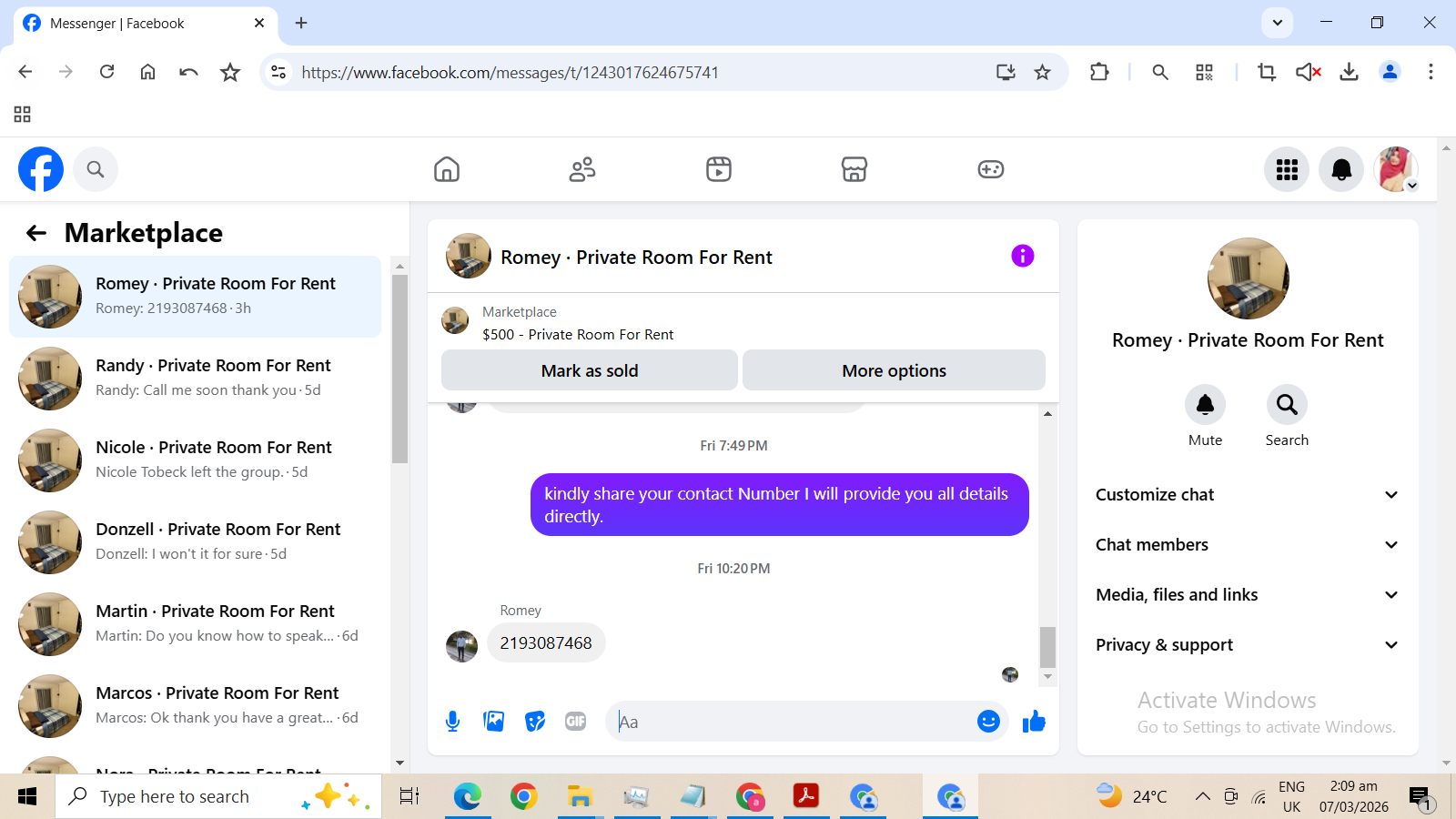Open the Nicole Private Room For Rent conversation

click(196, 460)
